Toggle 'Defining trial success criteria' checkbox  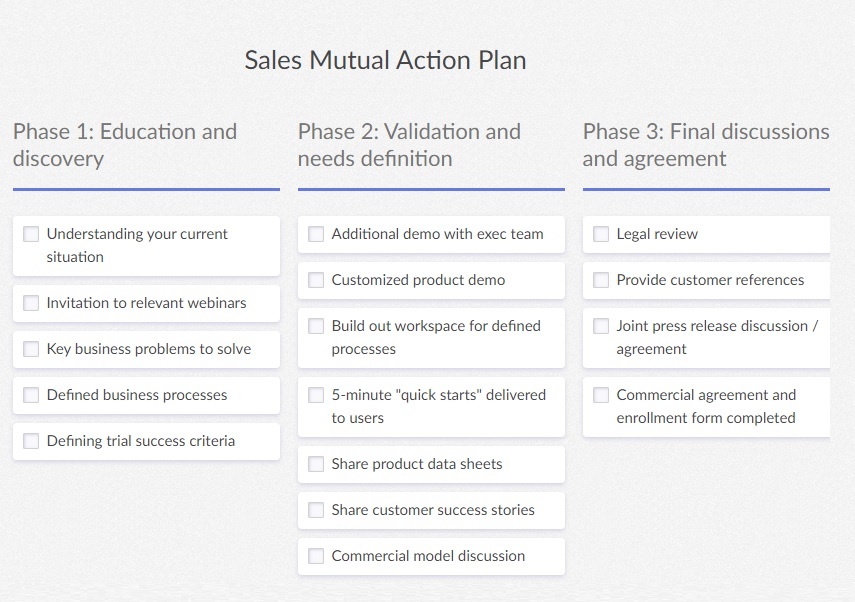tap(31, 441)
